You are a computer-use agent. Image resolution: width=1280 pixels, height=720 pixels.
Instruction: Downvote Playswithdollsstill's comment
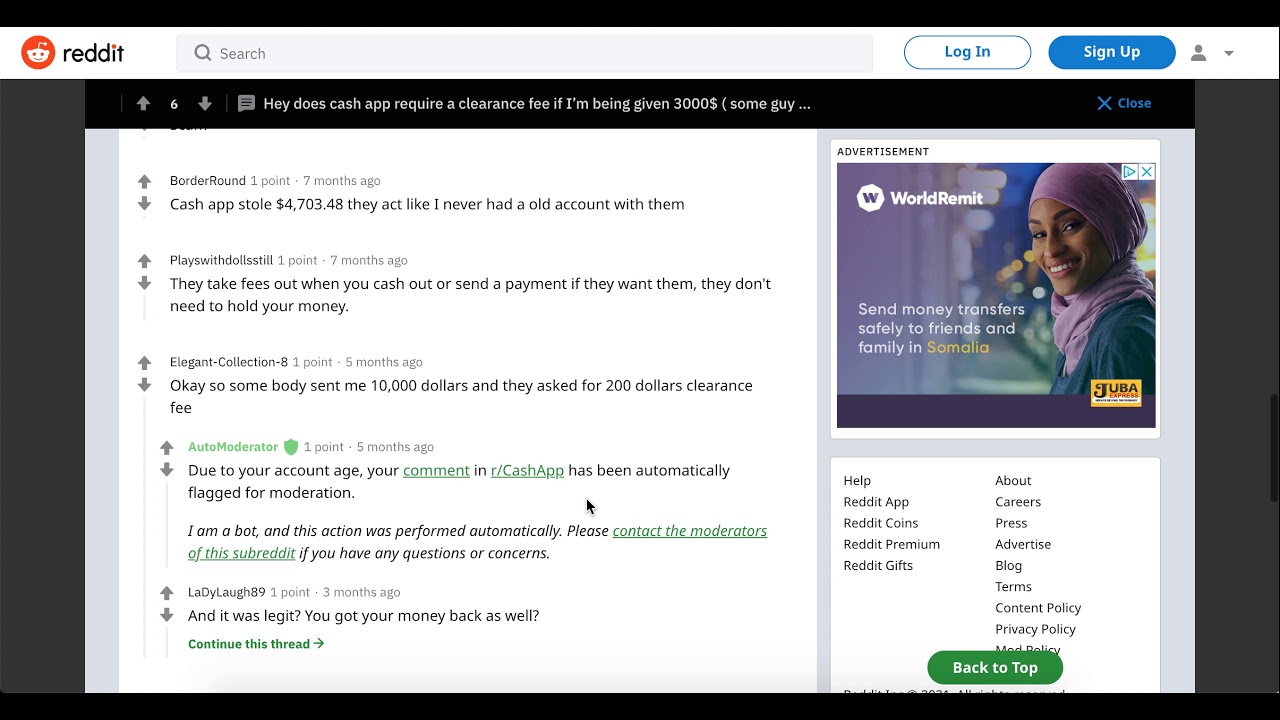144,284
